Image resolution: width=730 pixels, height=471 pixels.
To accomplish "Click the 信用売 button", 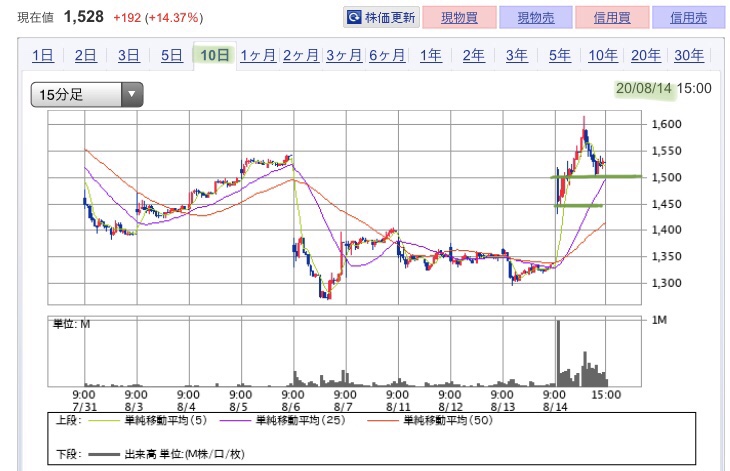I will [x=689, y=18].
